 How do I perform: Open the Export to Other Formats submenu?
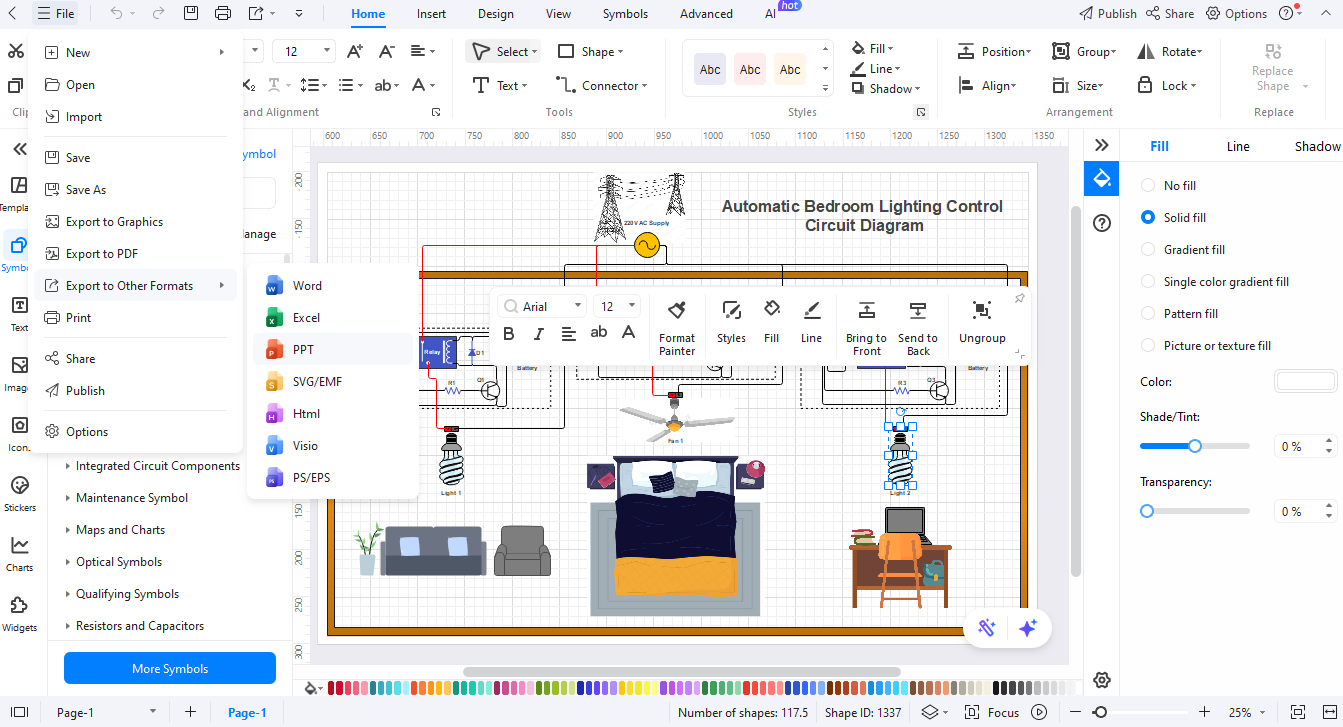(136, 286)
